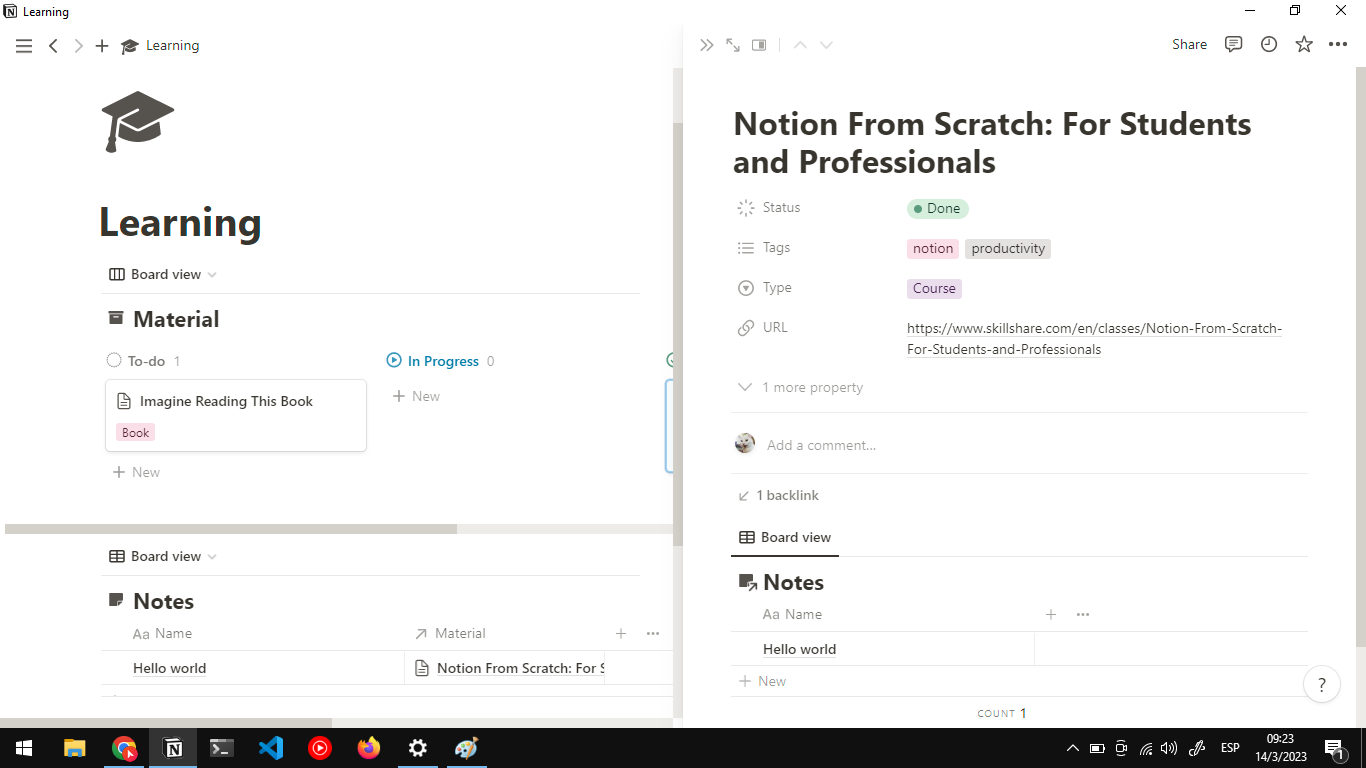This screenshot has width=1366, height=768.
Task: Open the Notes linked database in panel
Action: click(x=793, y=583)
